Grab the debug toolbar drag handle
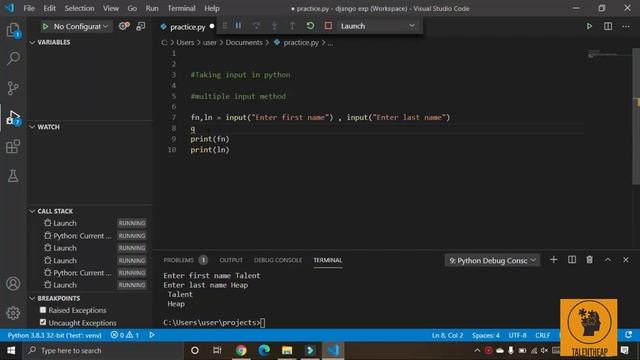This screenshot has width=640, height=360. (224, 26)
